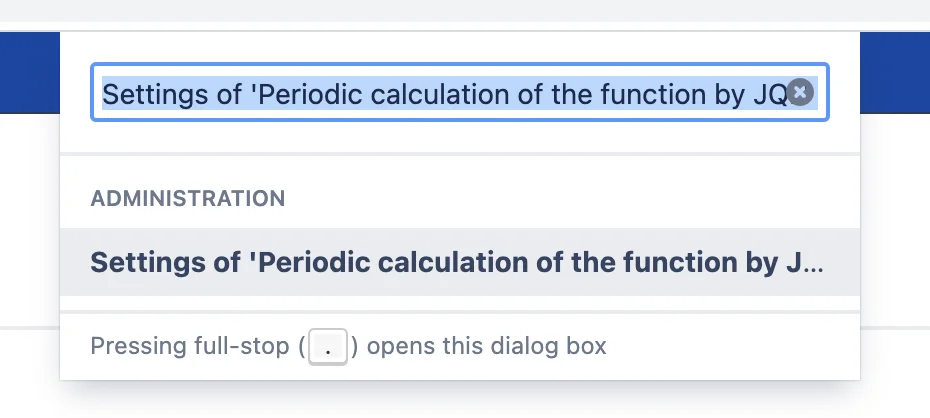Click the blue header bar left of dialog
This screenshot has width=930, height=418.
click(30, 72)
